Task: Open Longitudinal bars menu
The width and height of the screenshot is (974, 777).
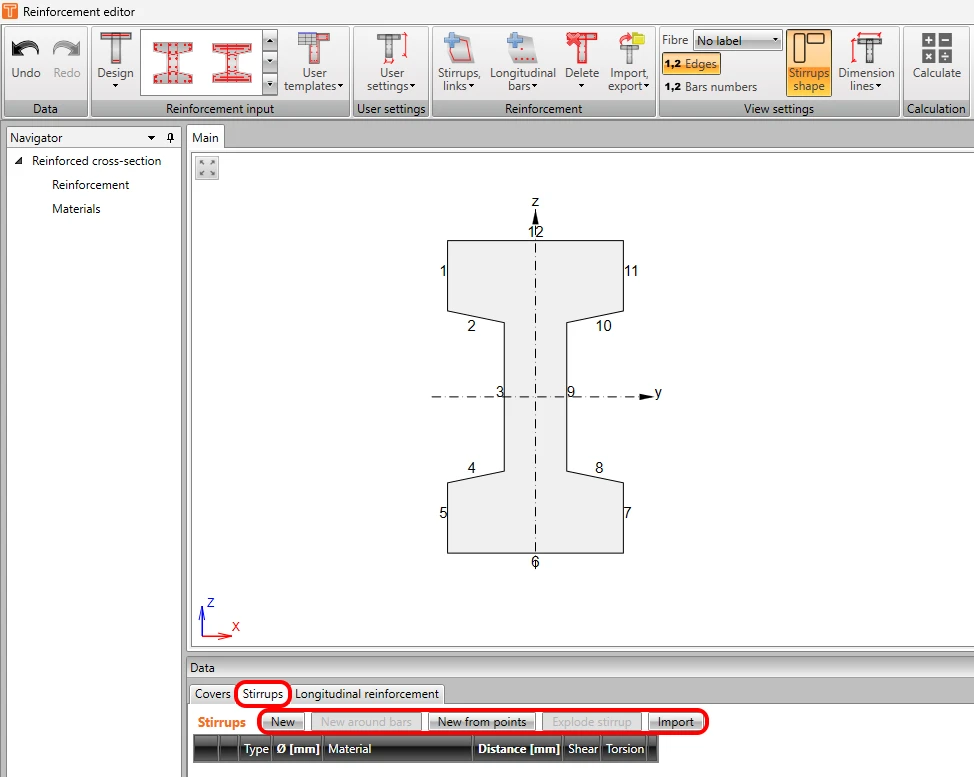Action: (x=522, y=62)
